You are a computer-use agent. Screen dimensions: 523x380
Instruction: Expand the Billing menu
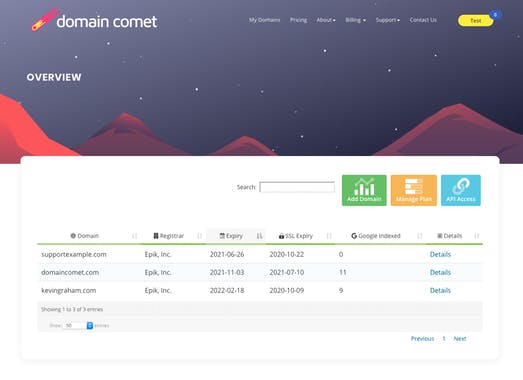click(355, 20)
